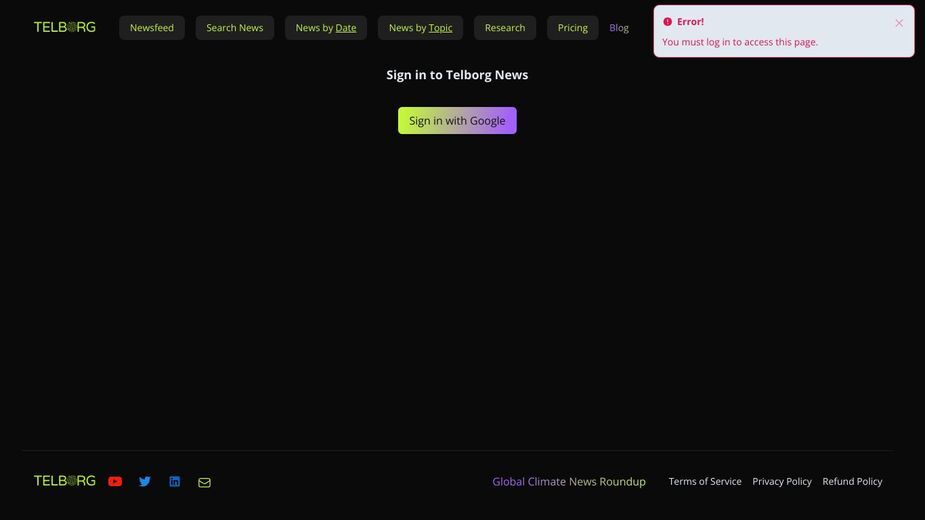Viewport: 925px width, 520px height.
Task: Open the LinkedIn icon in footer
Action: 175,482
